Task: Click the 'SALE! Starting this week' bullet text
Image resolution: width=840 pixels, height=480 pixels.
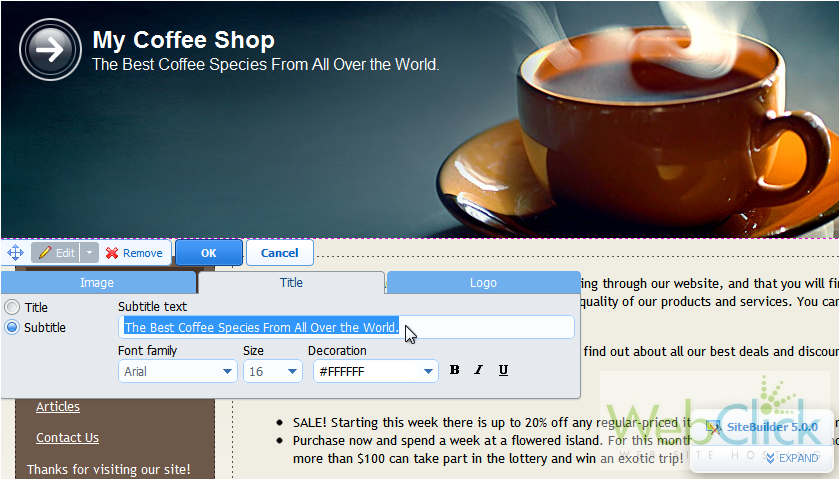Action: click(x=492, y=423)
